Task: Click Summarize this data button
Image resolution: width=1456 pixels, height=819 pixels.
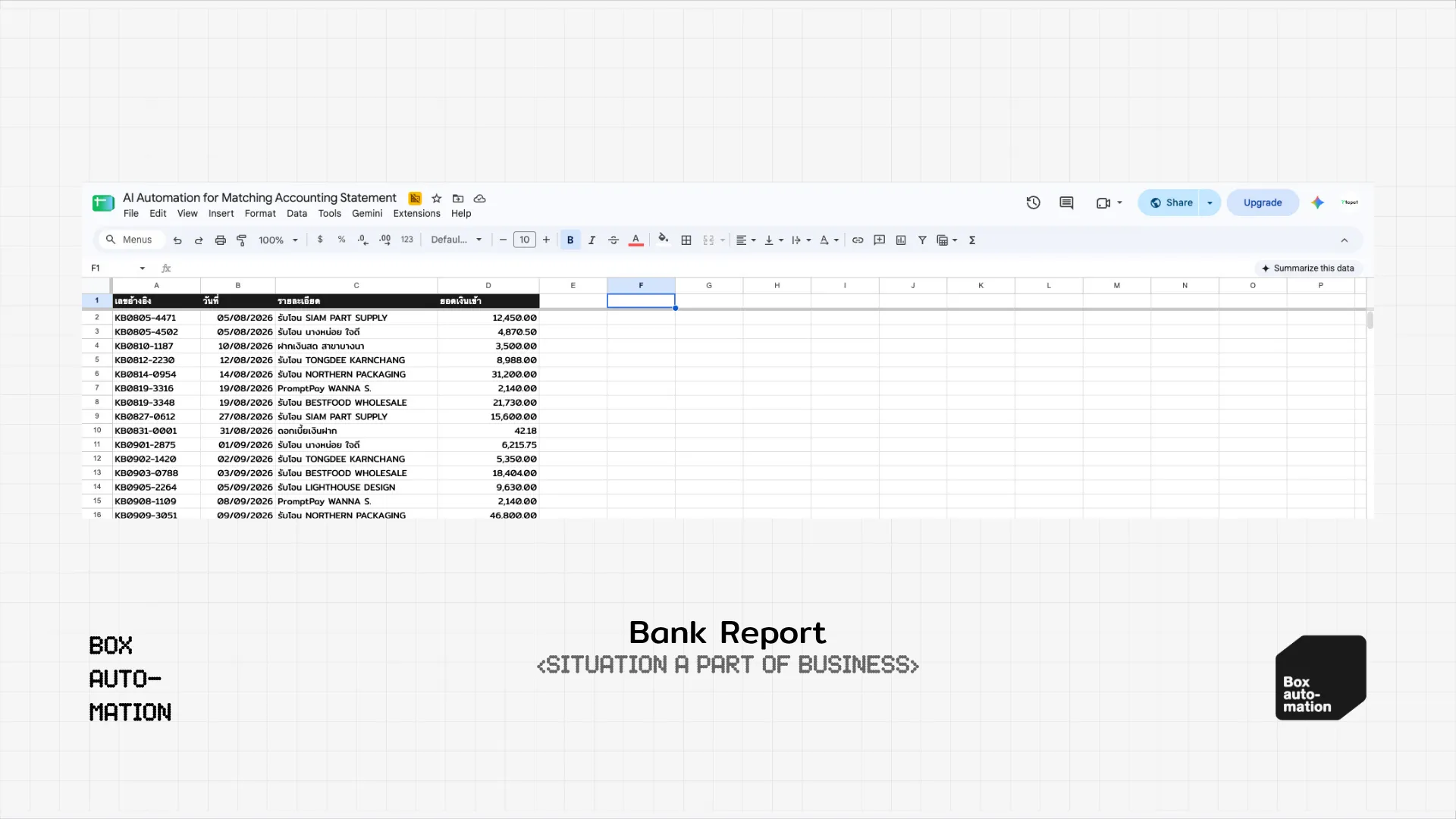Action: pyautogui.click(x=1308, y=268)
